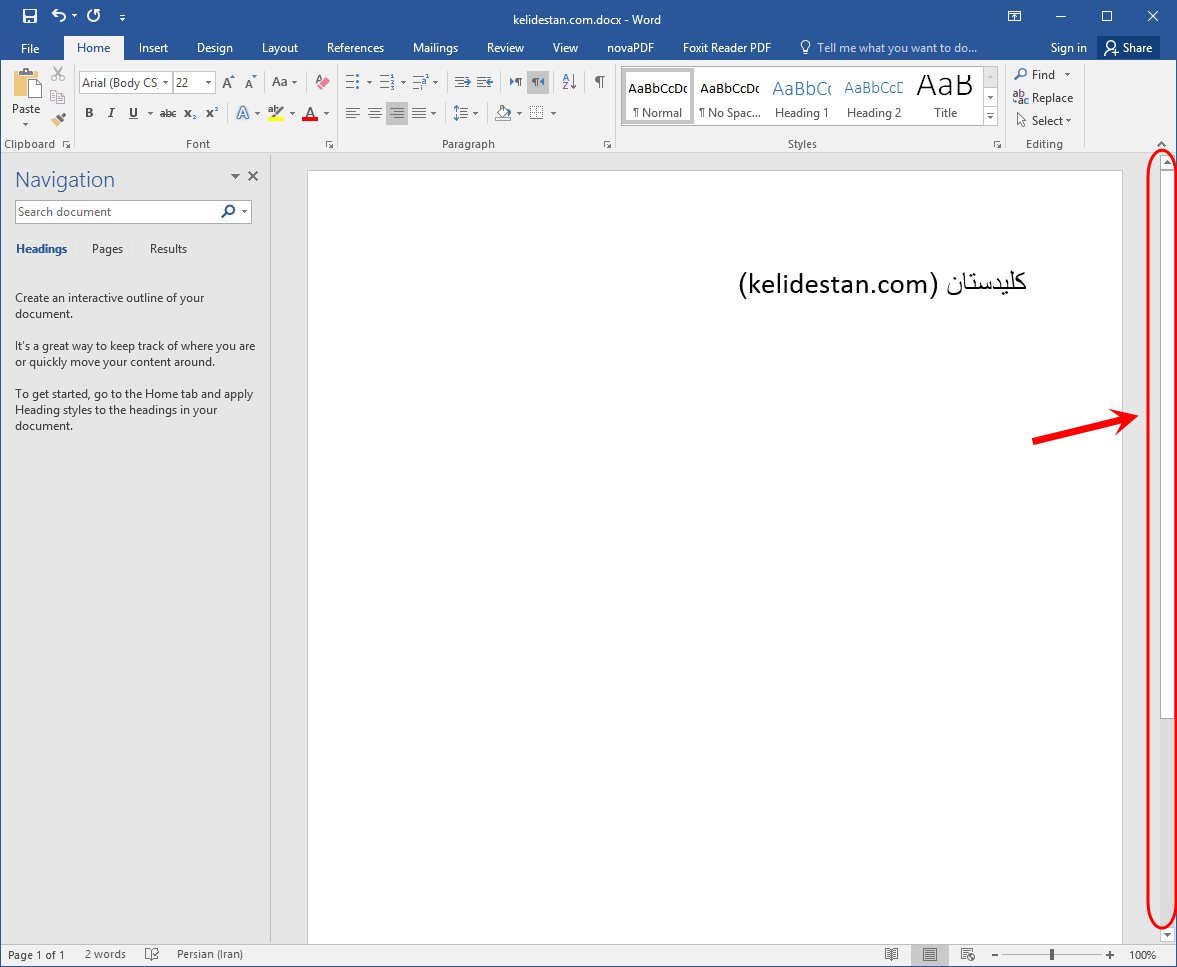Toggle show/hide paragraph marks
This screenshot has height=967, width=1177.
tap(600, 82)
